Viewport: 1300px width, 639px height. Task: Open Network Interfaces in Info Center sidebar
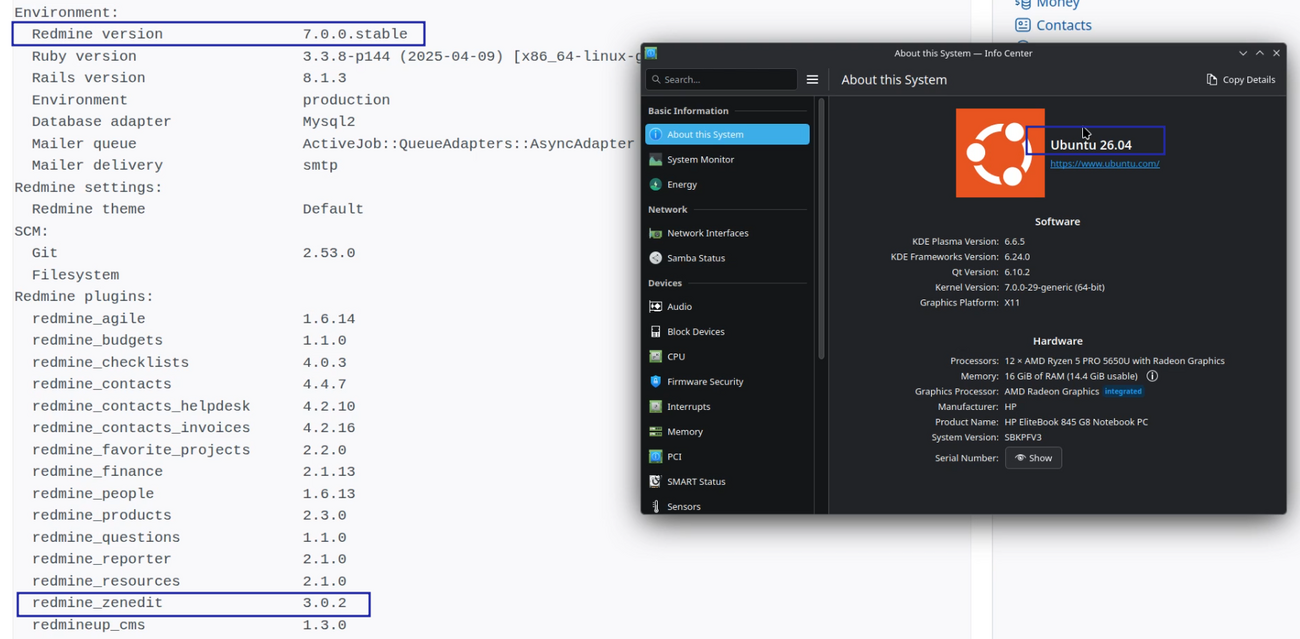[727, 233]
